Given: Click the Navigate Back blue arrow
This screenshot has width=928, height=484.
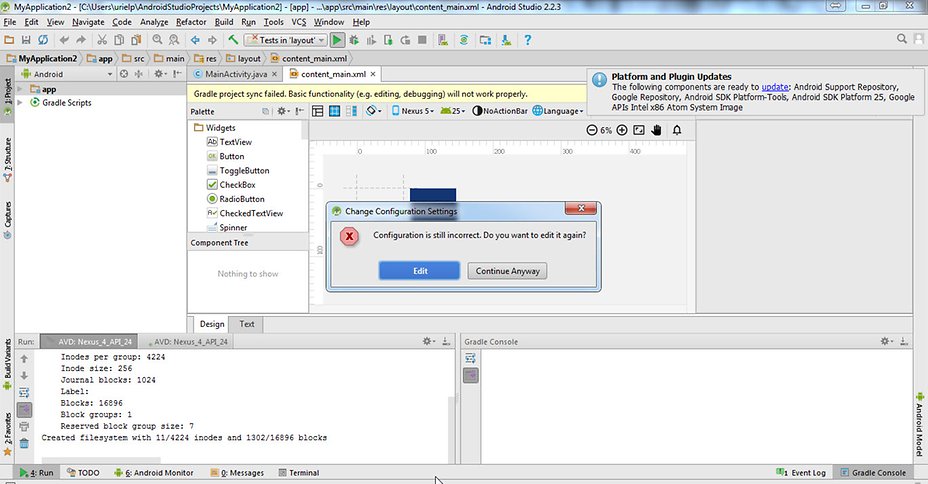Looking at the screenshot, I should (x=195, y=40).
